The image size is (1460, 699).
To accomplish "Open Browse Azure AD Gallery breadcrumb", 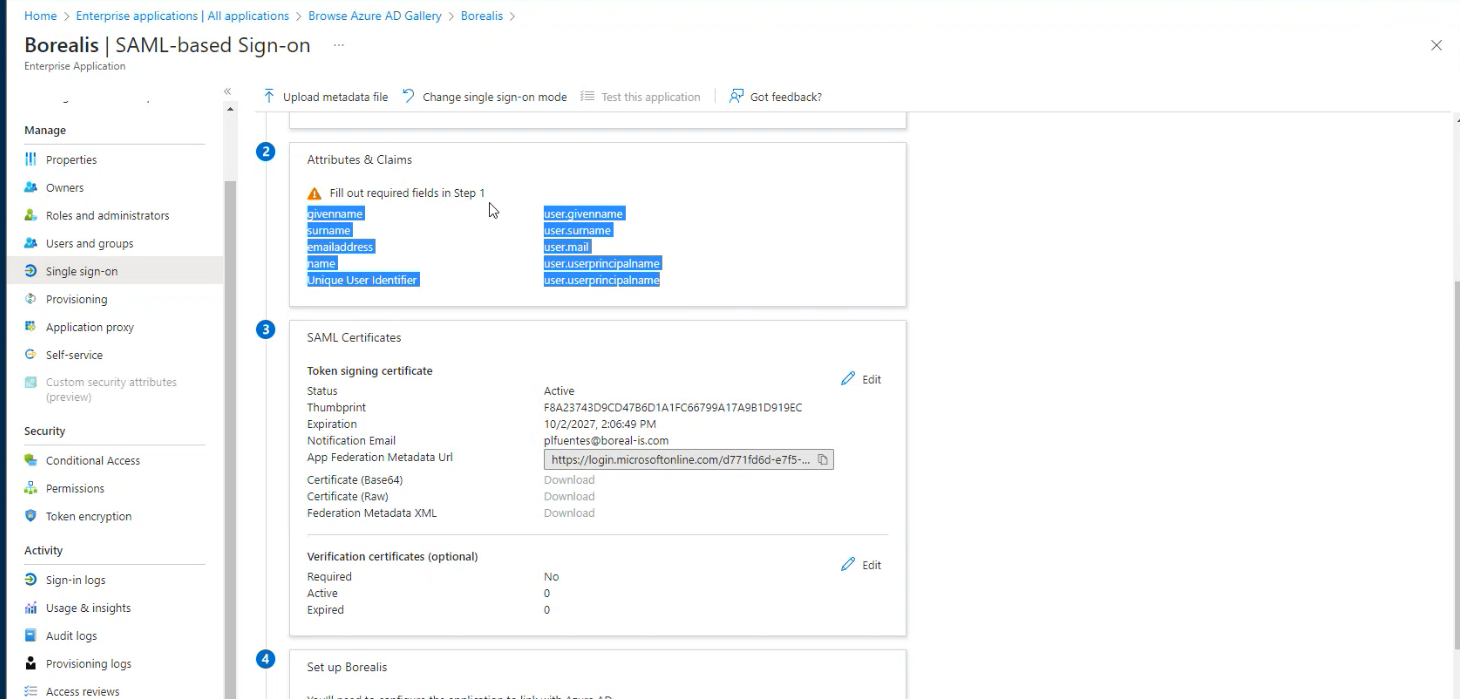I will (x=375, y=16).
